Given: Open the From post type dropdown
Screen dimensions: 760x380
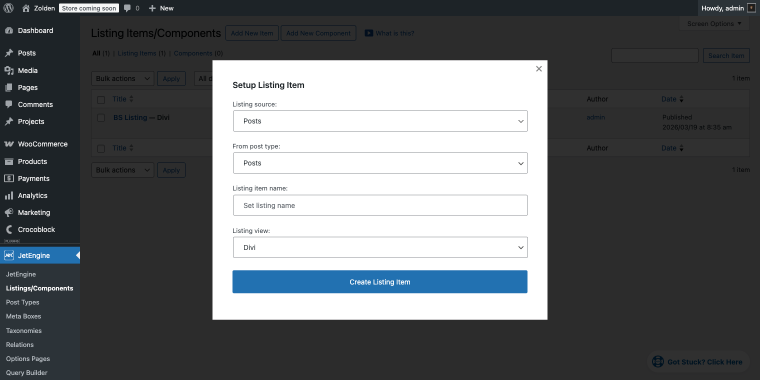Looking at the screenshot, I should 380,163.
